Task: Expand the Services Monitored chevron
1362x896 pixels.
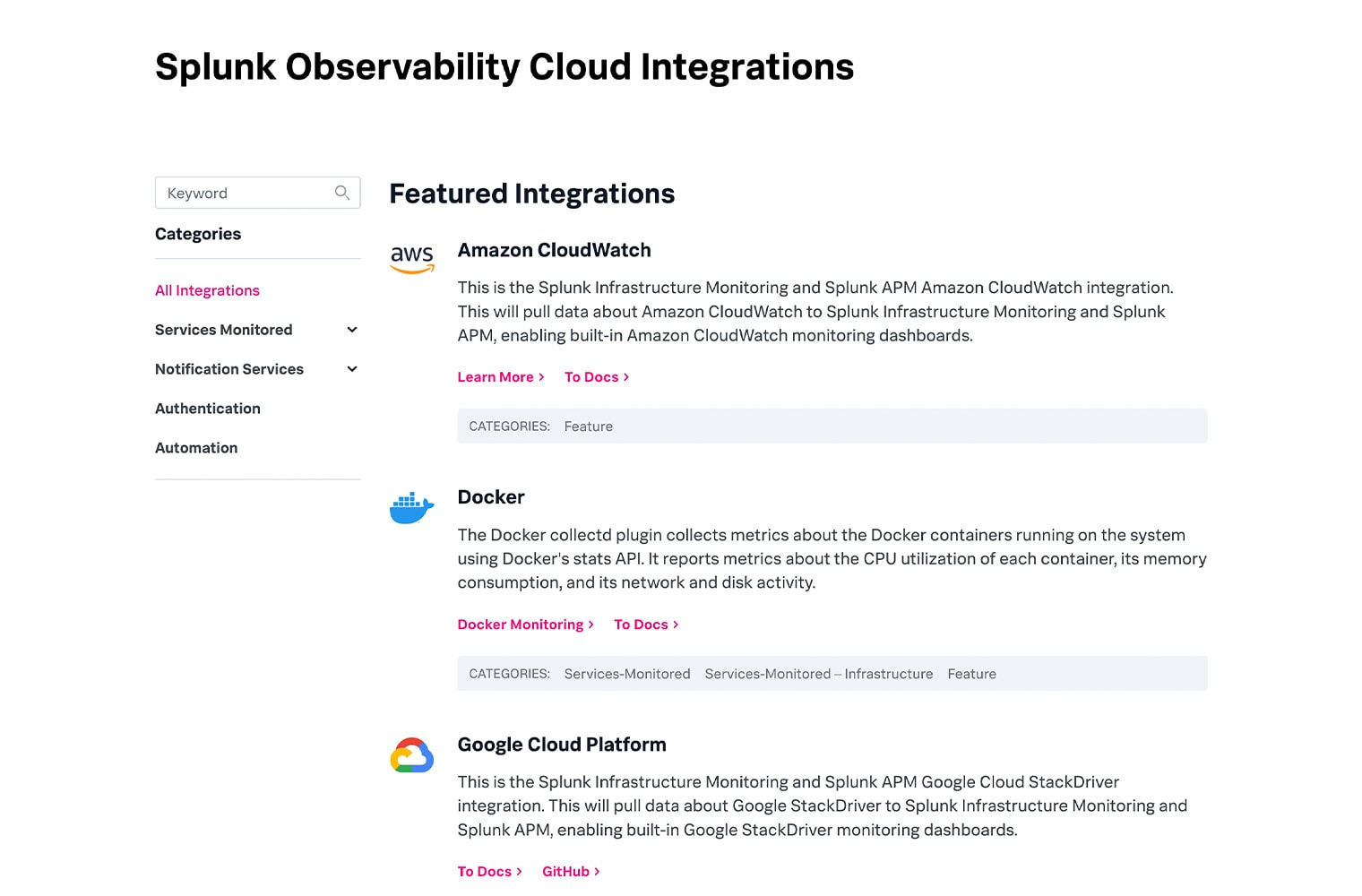Action: coord(352,330)
